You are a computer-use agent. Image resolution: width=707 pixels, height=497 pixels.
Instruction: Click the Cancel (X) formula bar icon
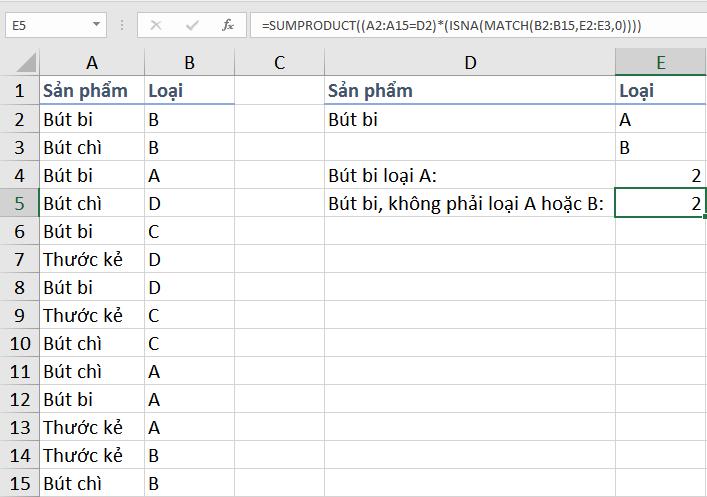click(156, 24)
